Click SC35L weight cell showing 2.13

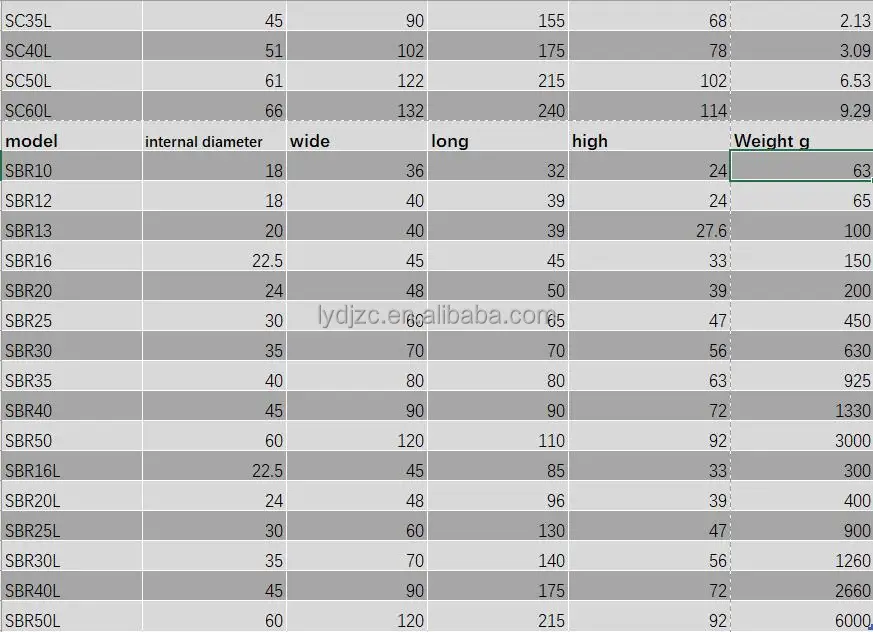pyautogui.click(x=800, y=21)
